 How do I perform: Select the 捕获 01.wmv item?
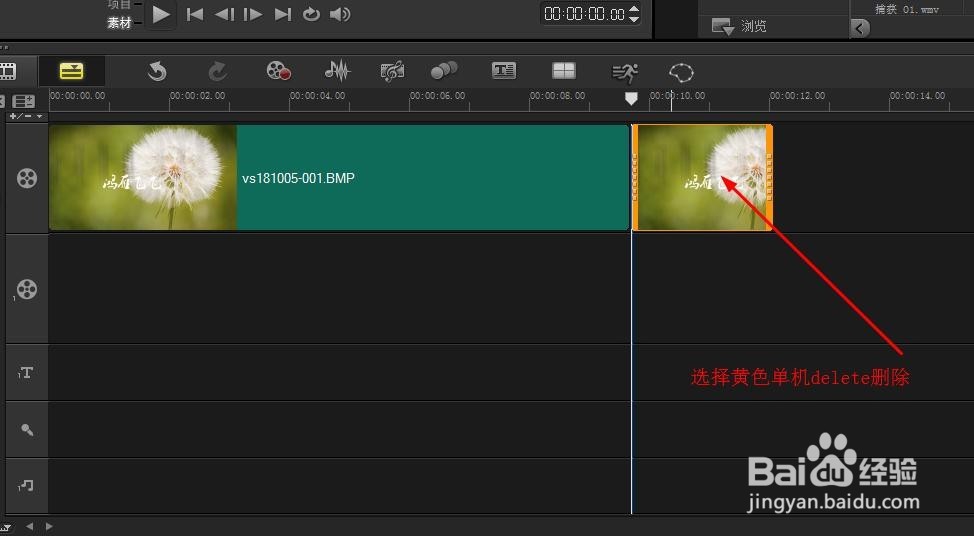point(906,9)
